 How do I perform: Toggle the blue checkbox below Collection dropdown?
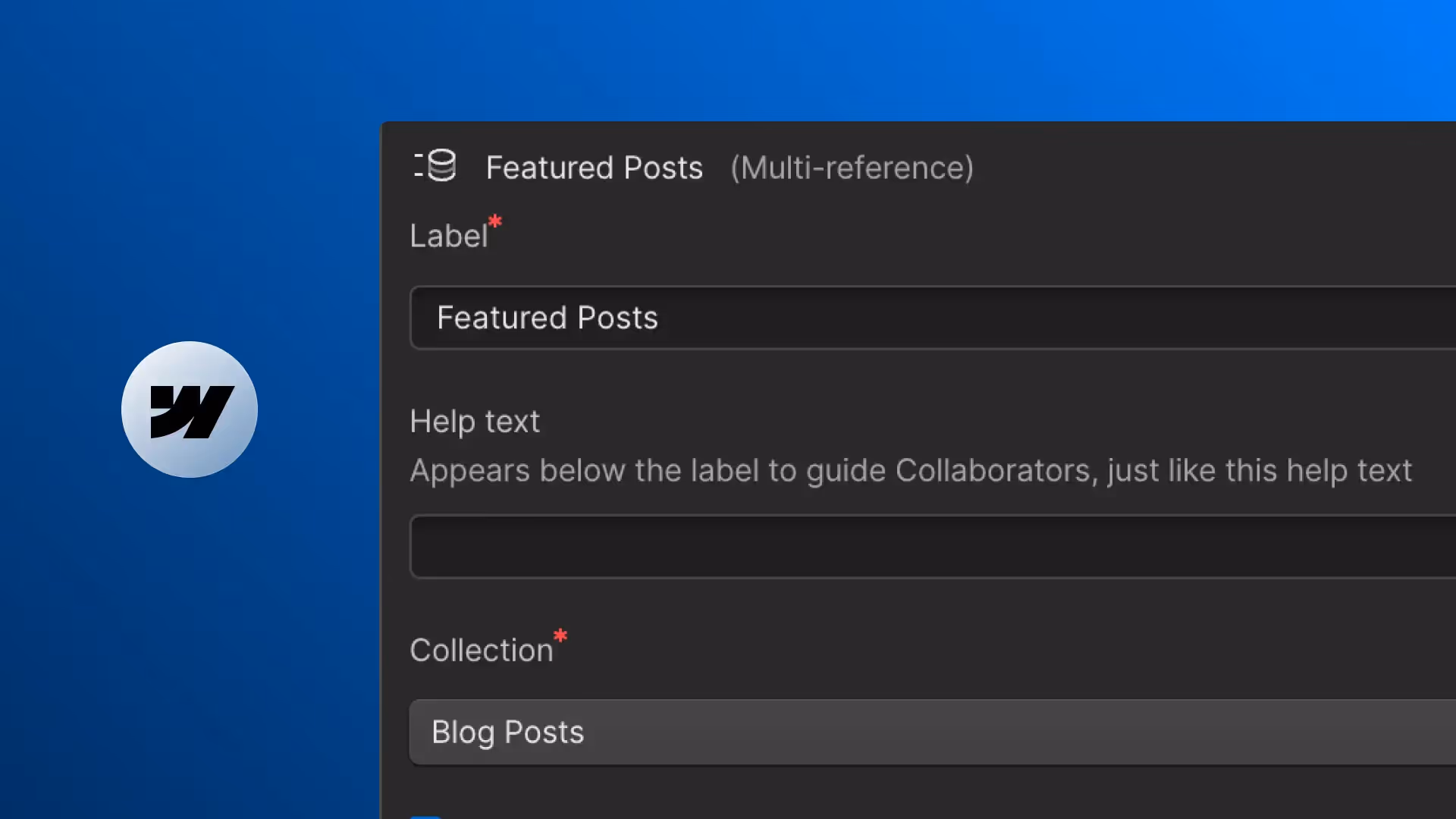coord(425,816)
